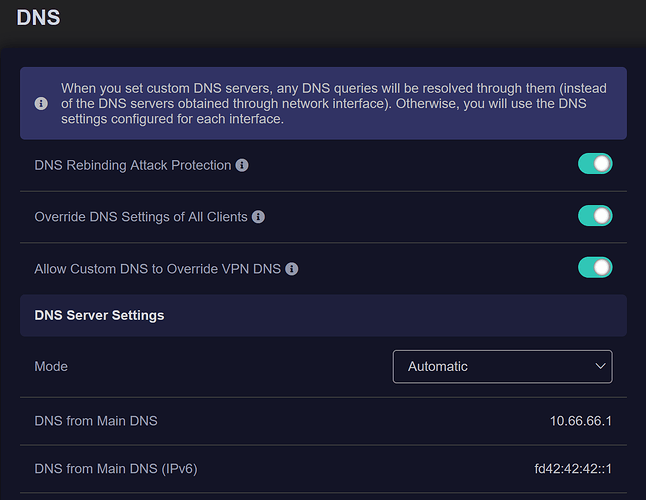Click info icon next to Override DNS Settings

(x=258, y=217)
